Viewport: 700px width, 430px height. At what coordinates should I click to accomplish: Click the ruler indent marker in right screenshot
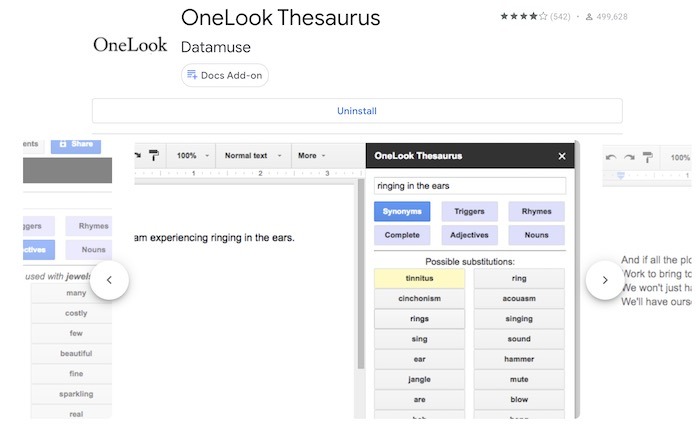click(621, 175)
